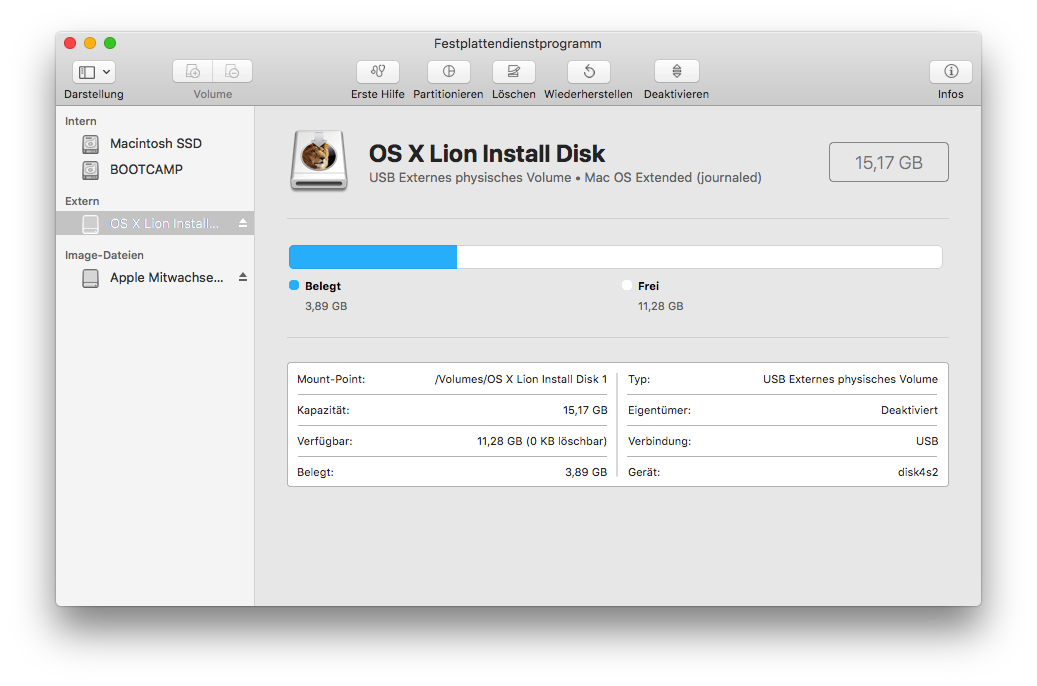Image resolution: width=1037 pixels, height=686 pixels.
Task: Click the Intern sidebar section header
Action: coord(81,121)
